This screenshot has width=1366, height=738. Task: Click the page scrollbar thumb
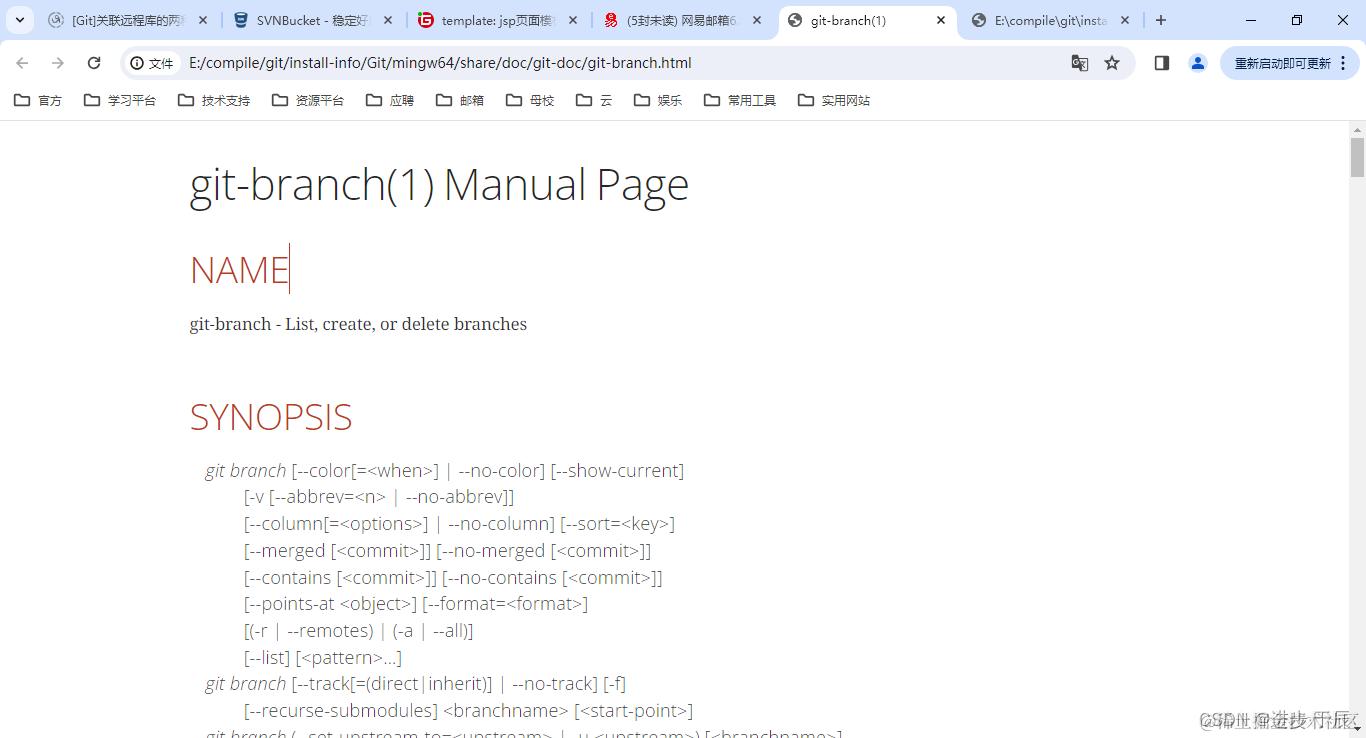[1357, 157]
